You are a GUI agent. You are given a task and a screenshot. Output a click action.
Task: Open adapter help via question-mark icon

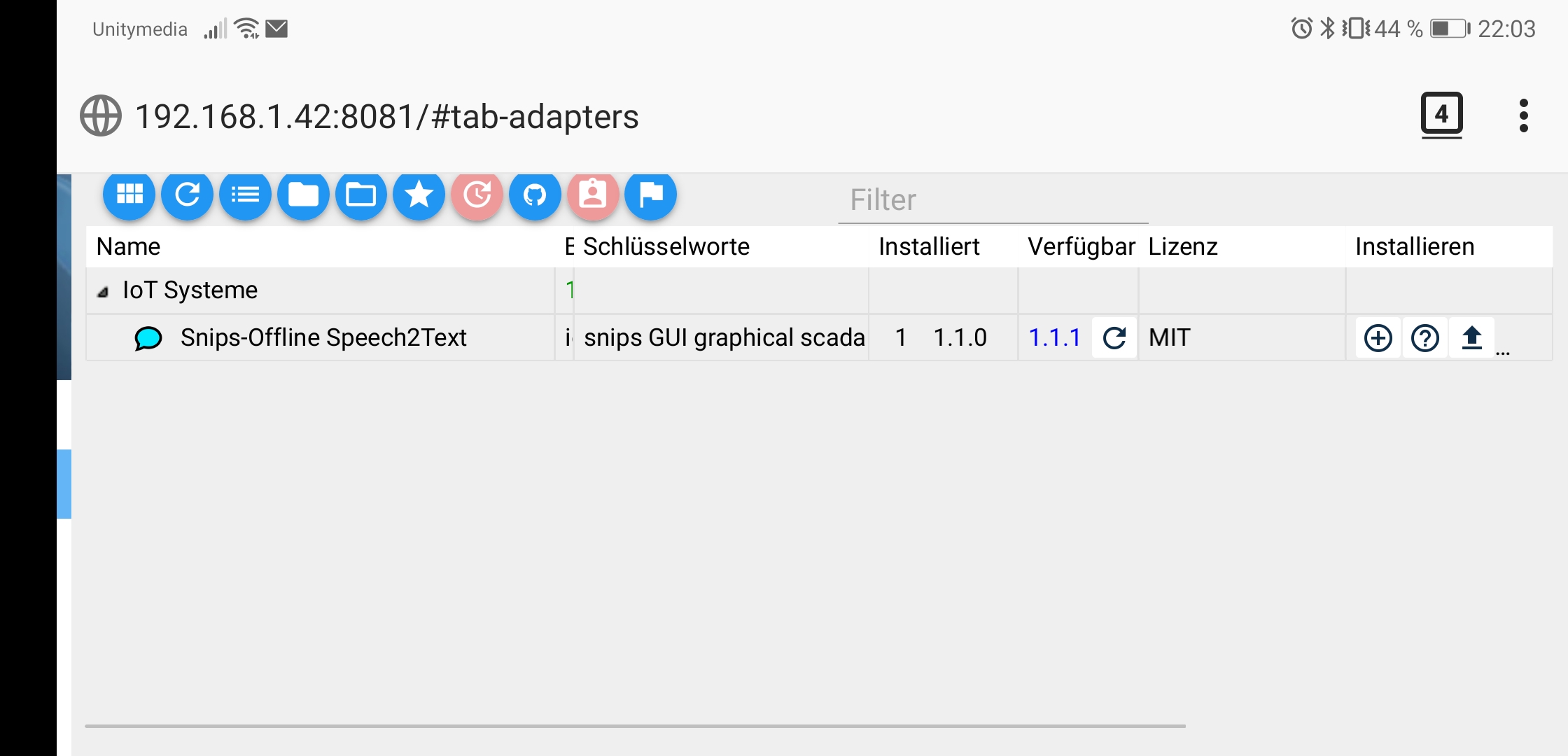point(1424,338)
